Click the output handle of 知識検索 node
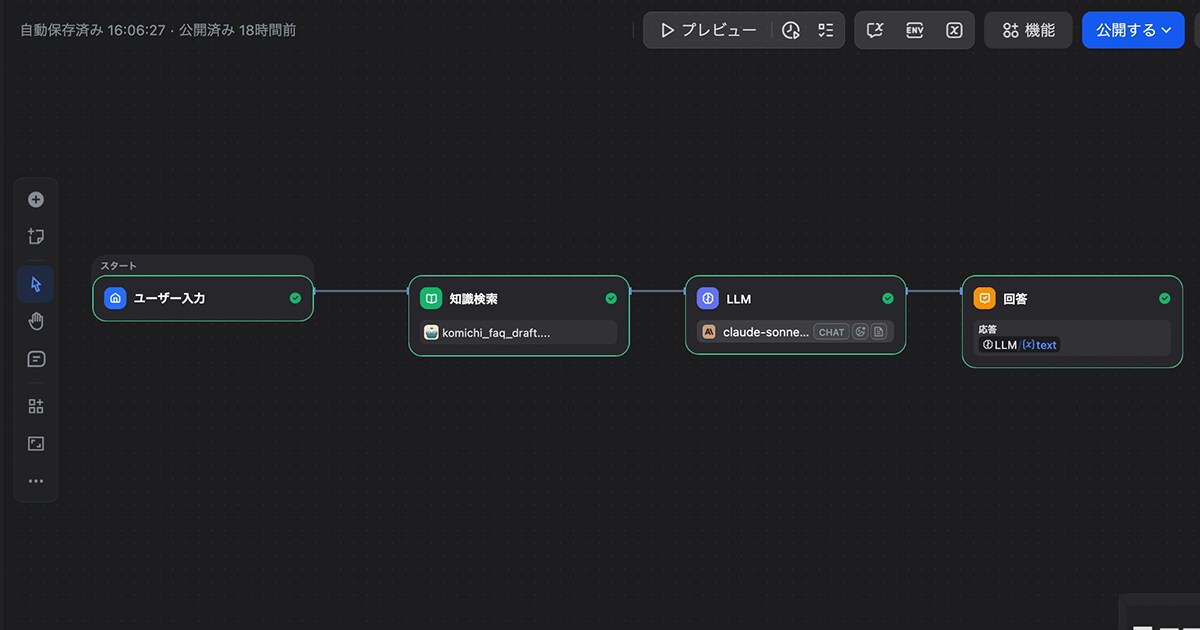The image size is (1200, 630). pyautogui.click(x=630, y=291)
